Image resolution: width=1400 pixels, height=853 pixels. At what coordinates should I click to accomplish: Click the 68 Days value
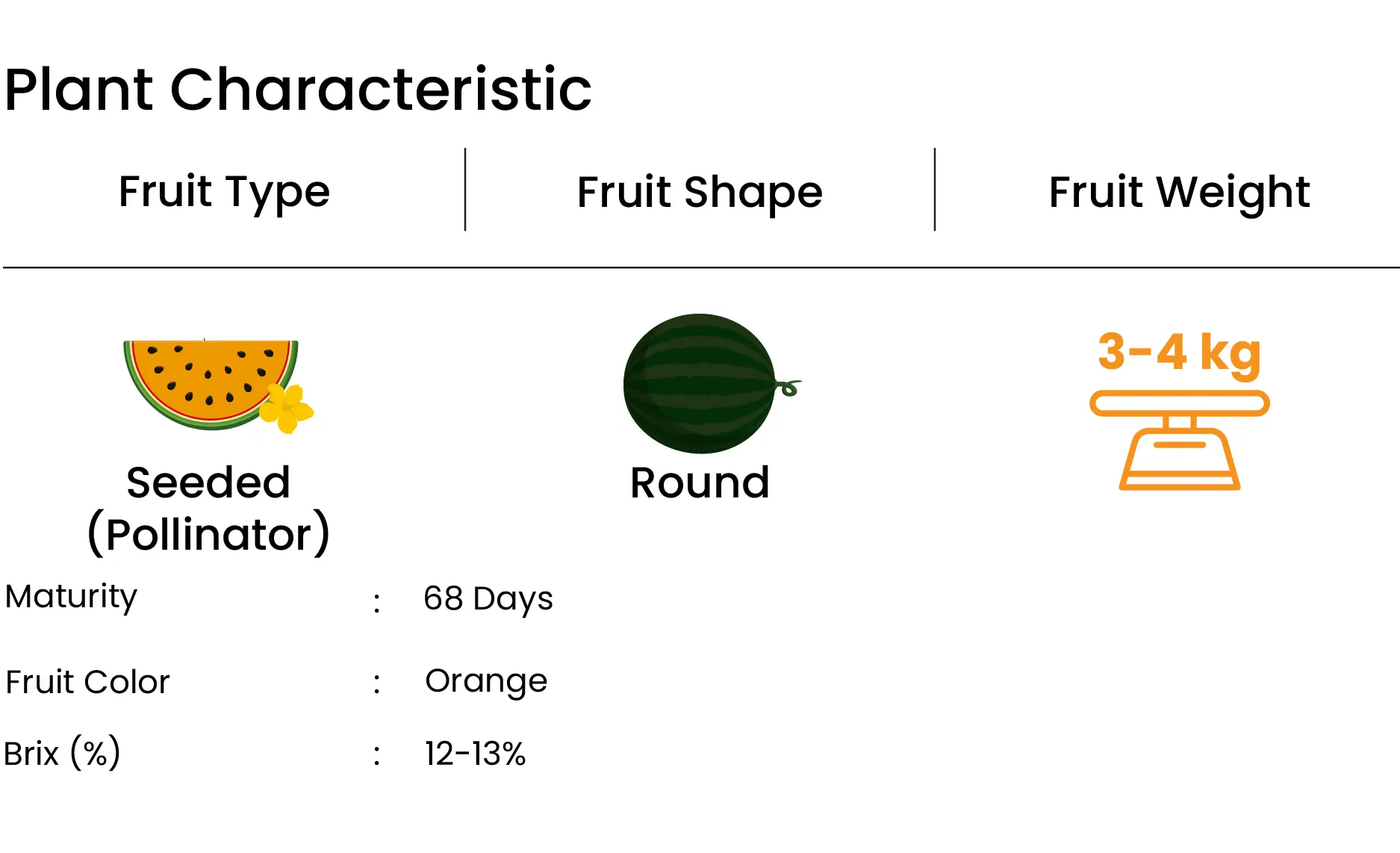[488, 599]
